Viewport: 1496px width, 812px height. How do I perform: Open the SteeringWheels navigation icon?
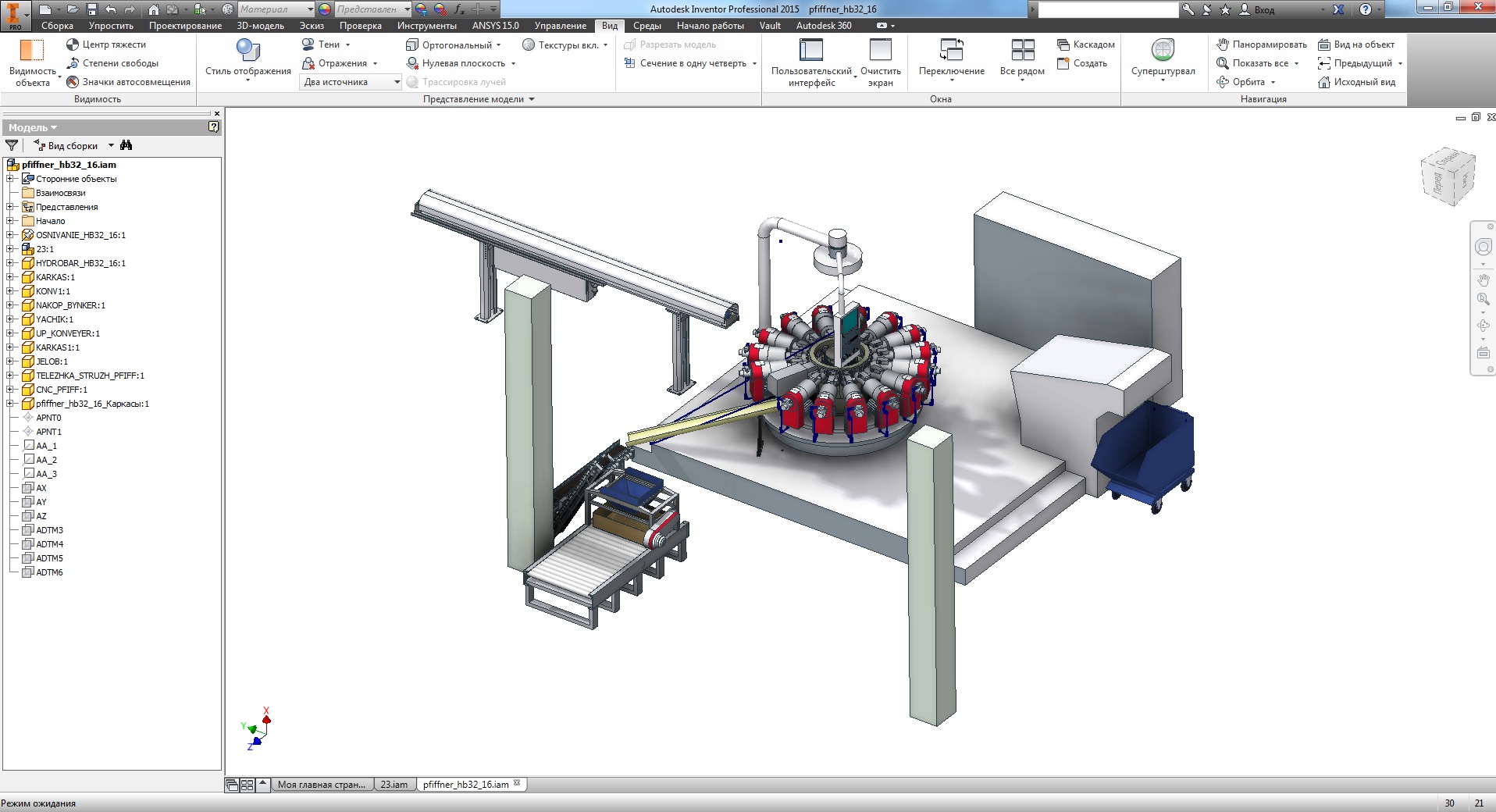tap(1163, 50)
